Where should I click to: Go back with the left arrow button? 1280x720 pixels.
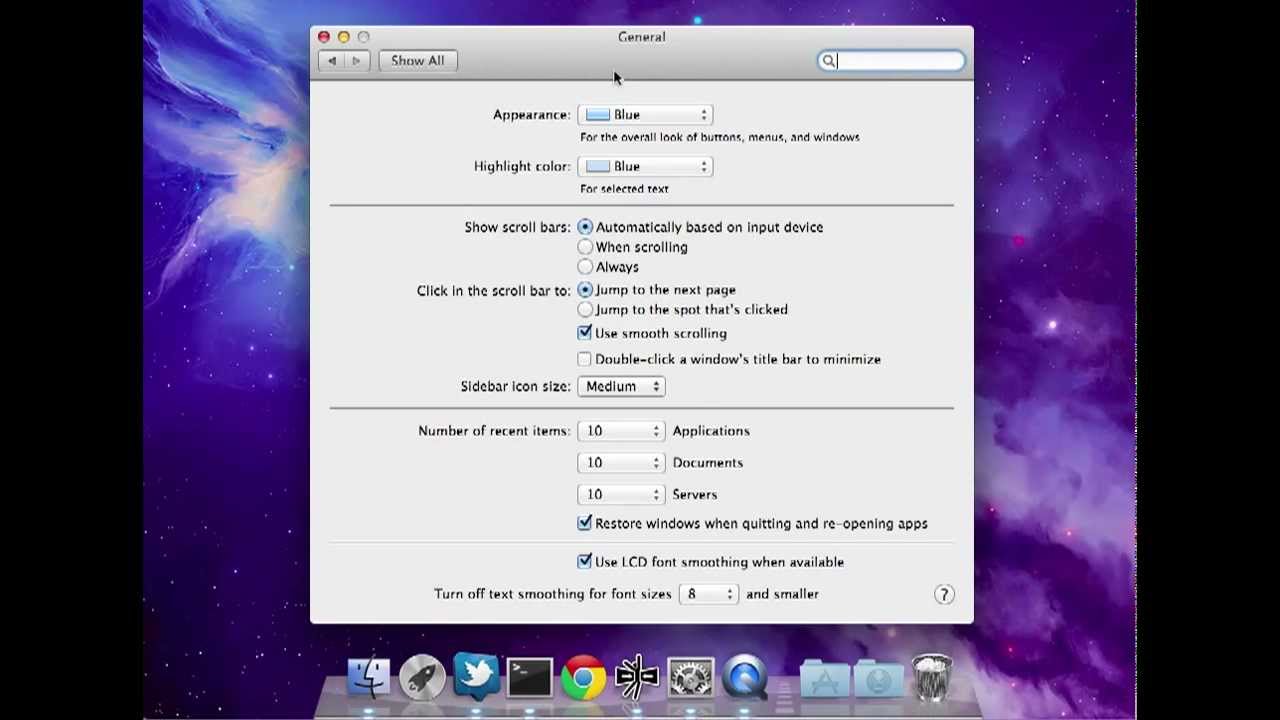(x=332, y=61)
